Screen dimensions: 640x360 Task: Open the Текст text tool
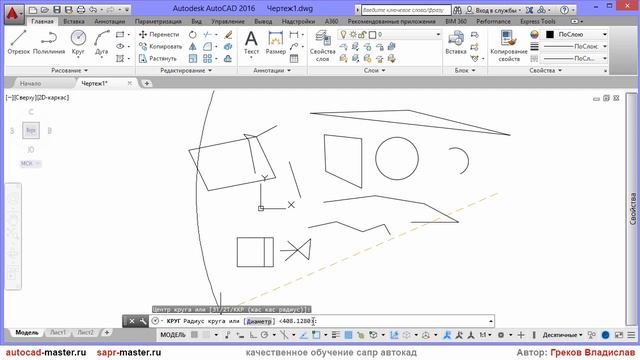[x=251, y=42]
